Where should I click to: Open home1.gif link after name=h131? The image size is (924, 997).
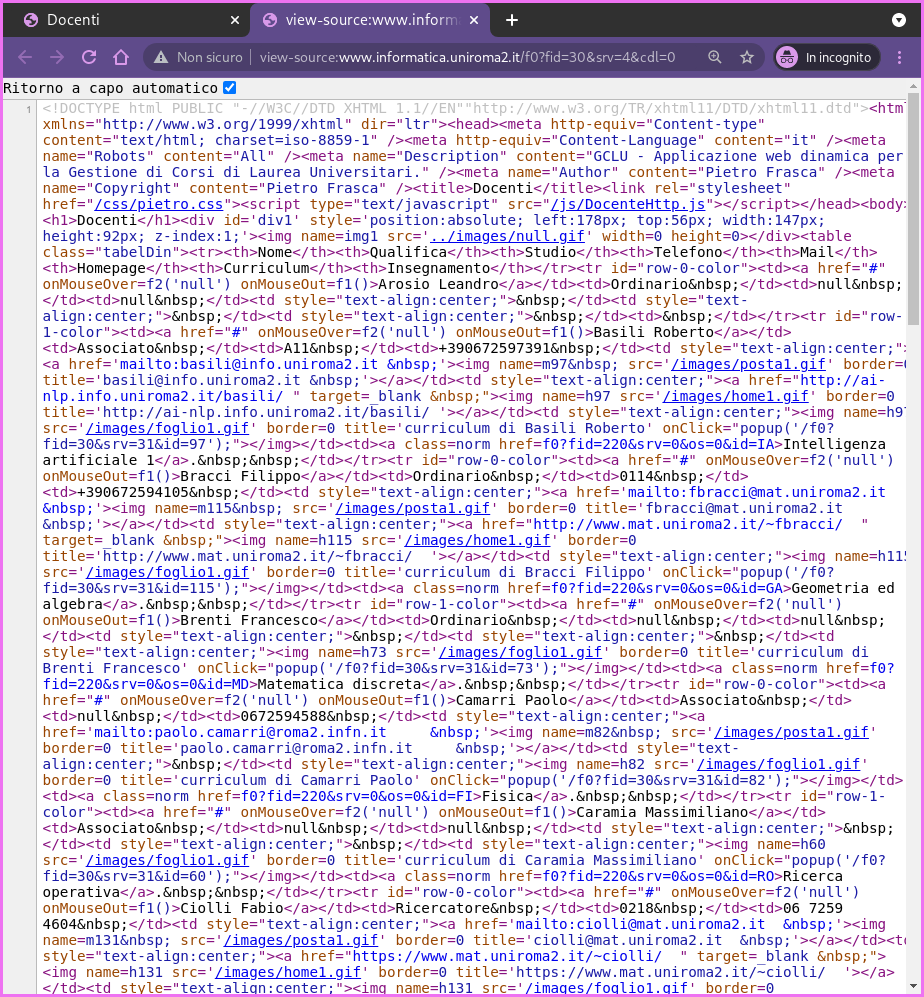pyautogui.click(x=287, y=972)
